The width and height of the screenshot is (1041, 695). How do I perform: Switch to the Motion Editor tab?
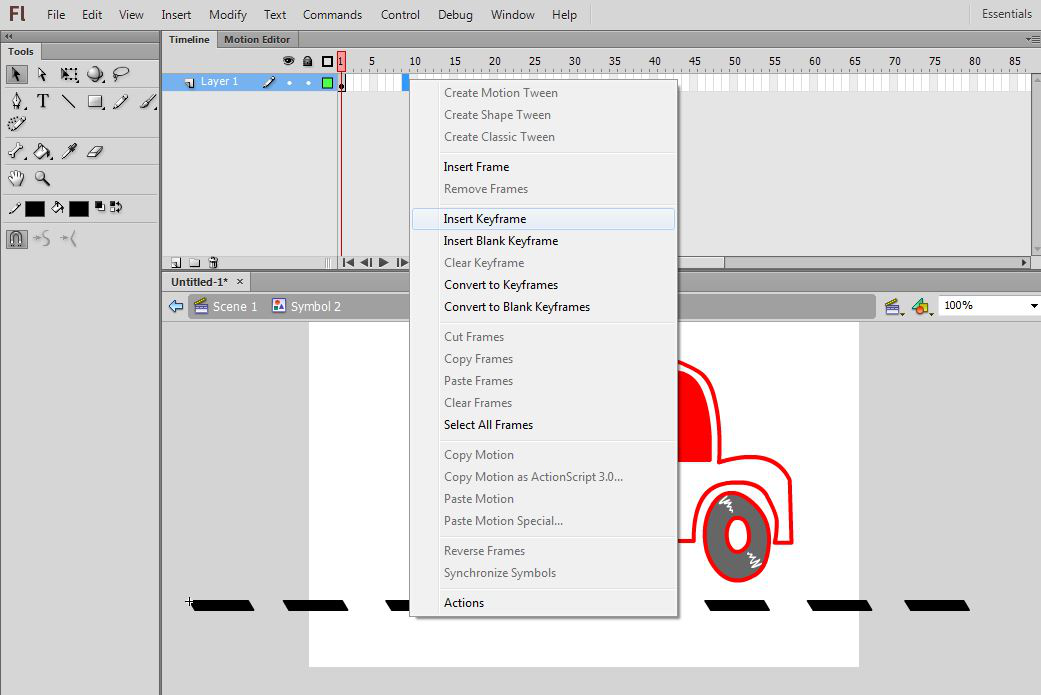[x=256, y=40]
